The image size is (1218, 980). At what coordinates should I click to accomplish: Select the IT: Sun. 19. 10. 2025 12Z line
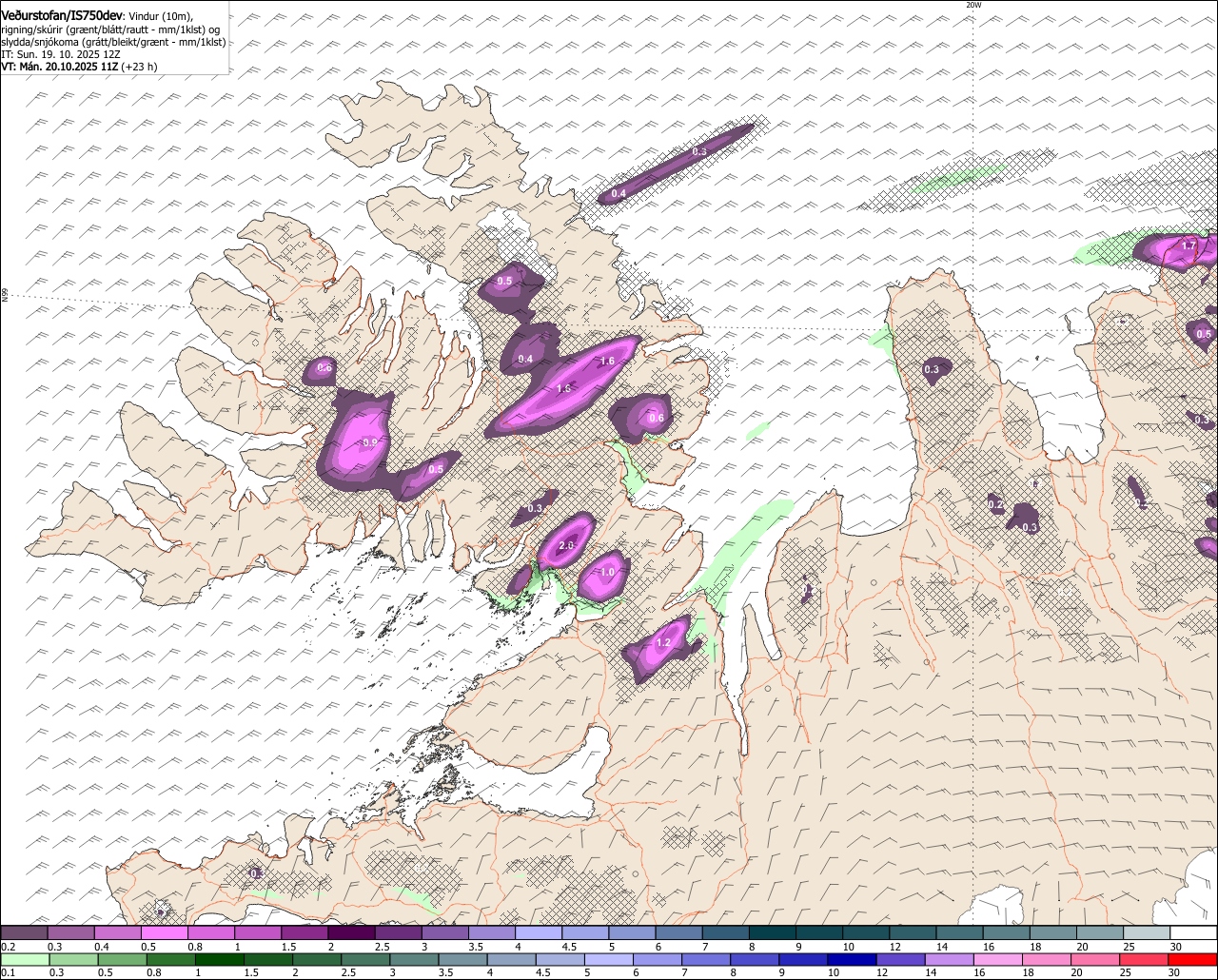pos(62,55)
